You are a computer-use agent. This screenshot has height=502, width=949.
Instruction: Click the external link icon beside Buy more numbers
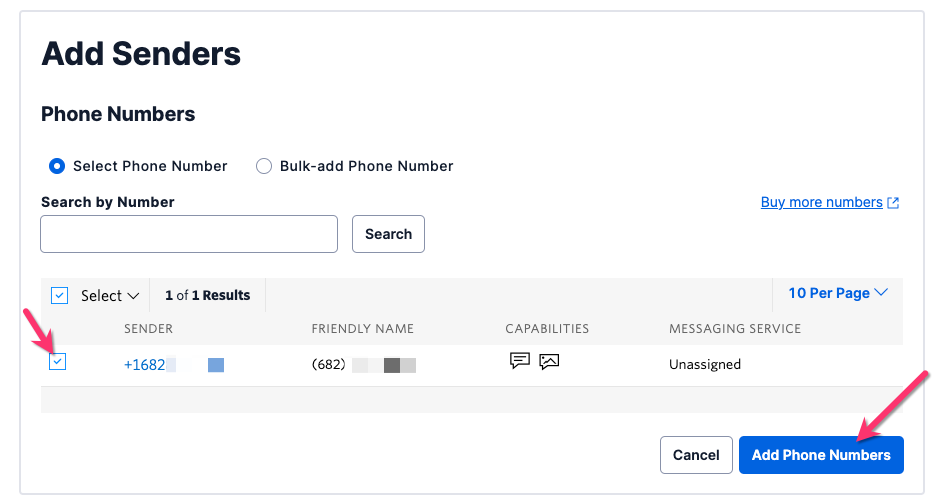tap(894, 203)
